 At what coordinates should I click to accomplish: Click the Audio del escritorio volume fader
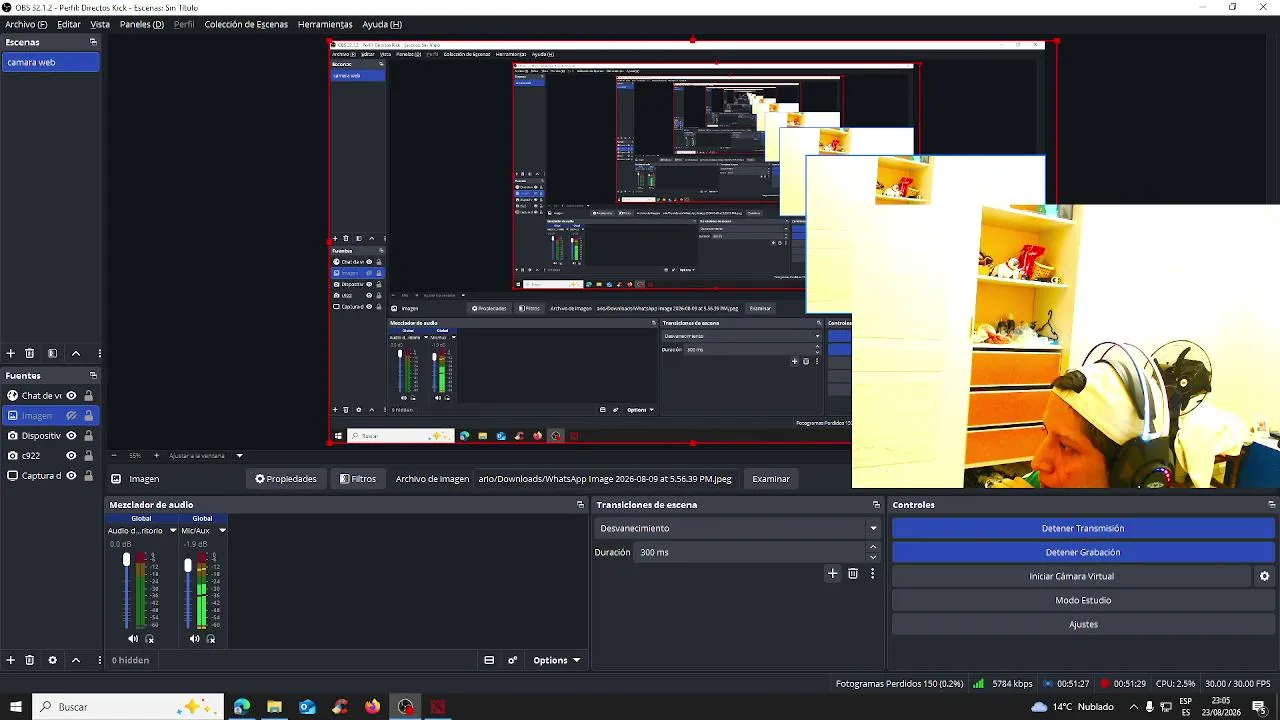tap(126, 560)
